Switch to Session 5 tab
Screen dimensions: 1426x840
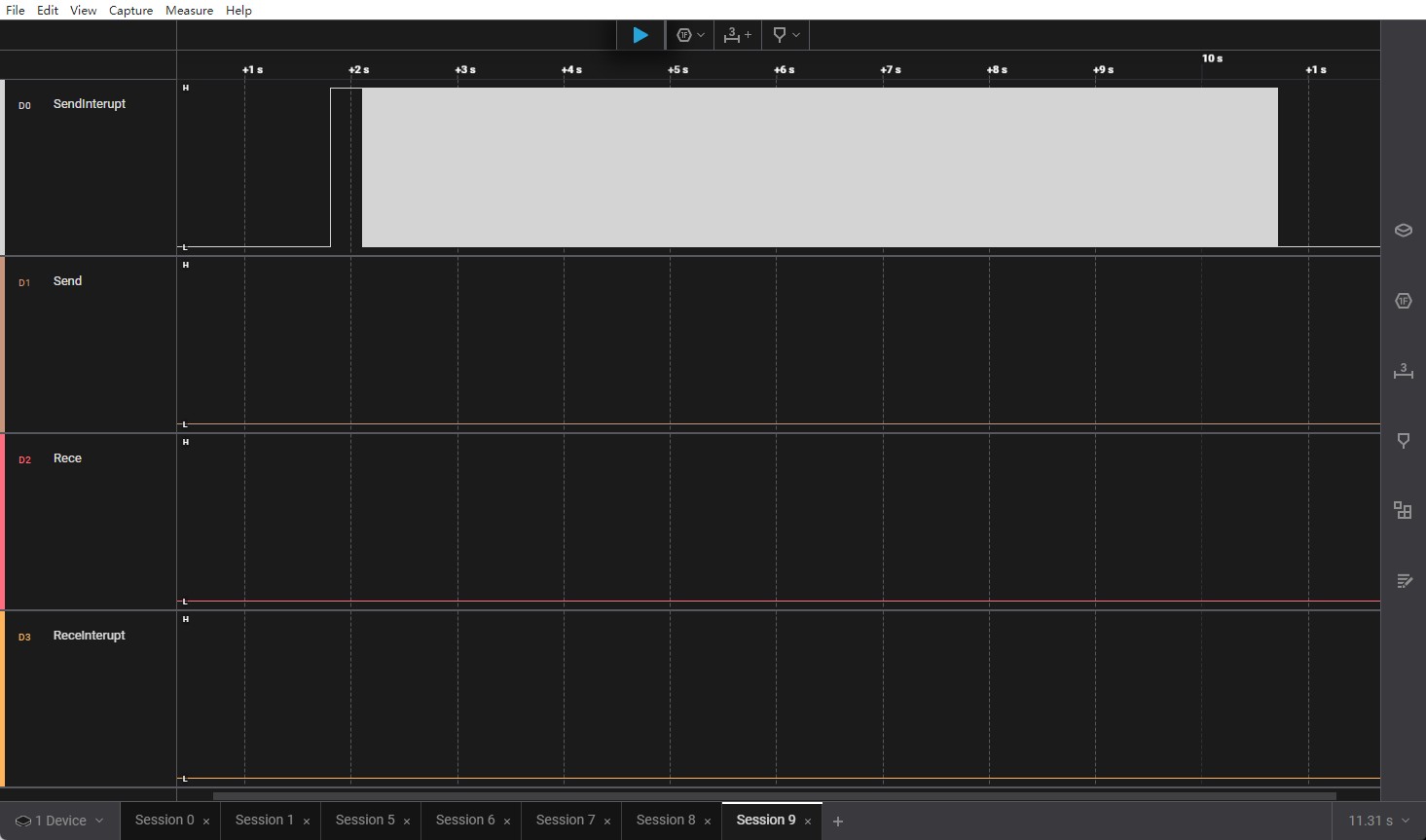click(364, 821)
